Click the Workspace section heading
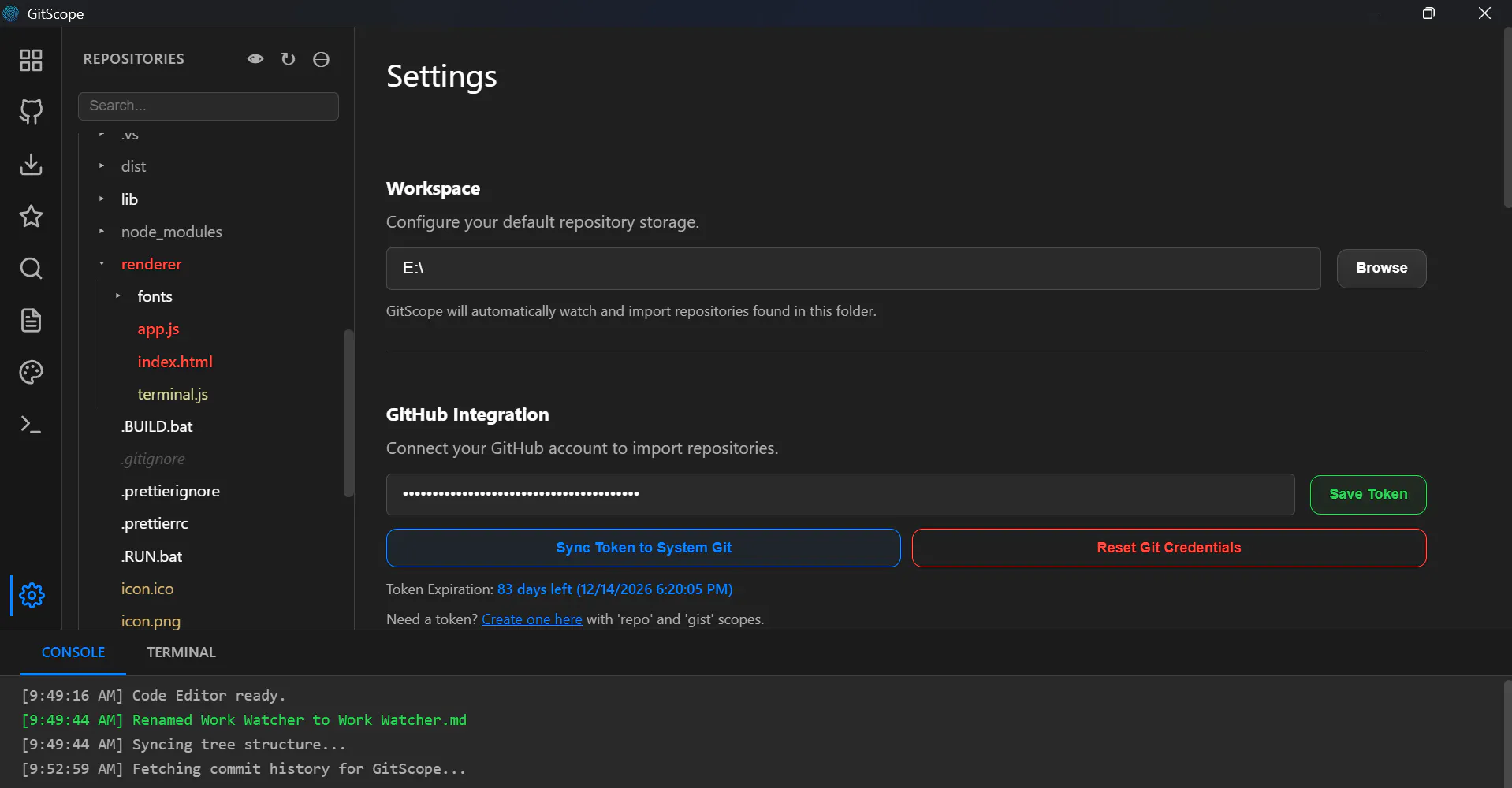 [x=433, y=188]
